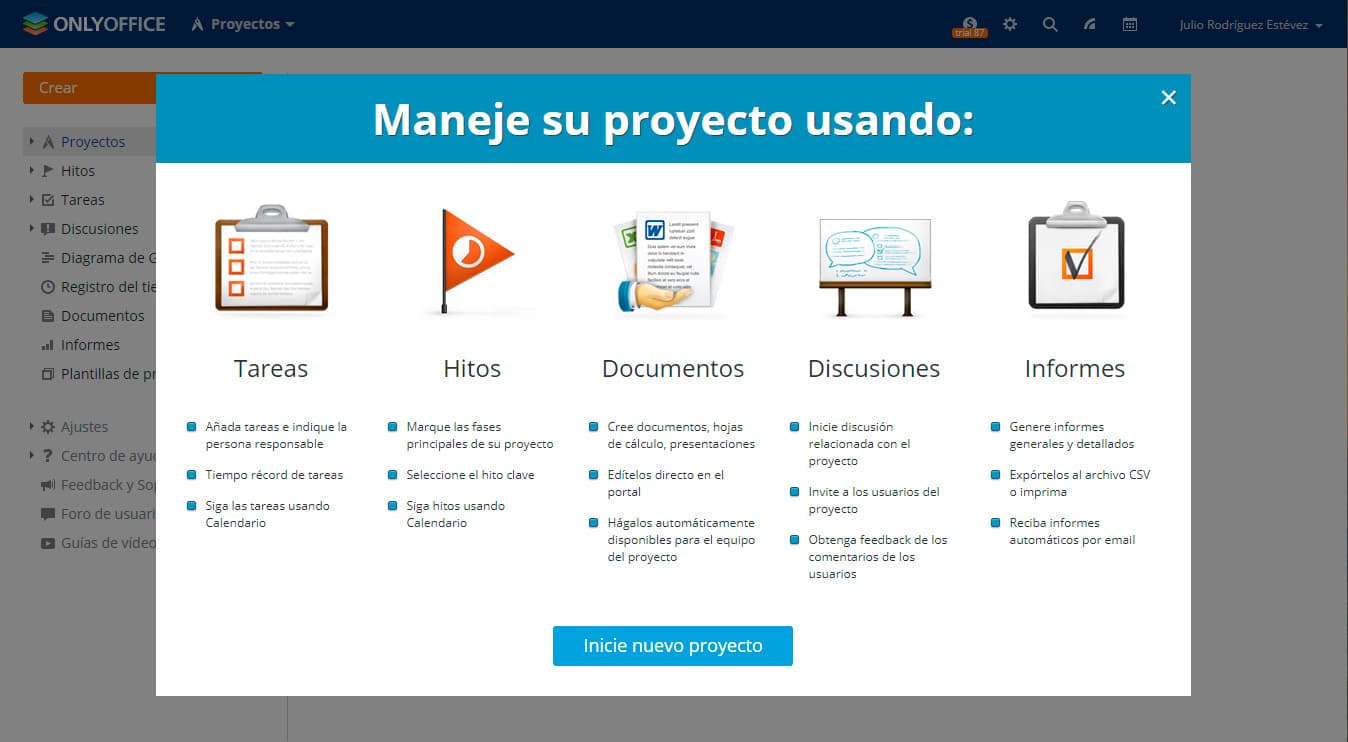Click the Gantt diagram sidebar icon
The image size is (1348, 742).
48,258
